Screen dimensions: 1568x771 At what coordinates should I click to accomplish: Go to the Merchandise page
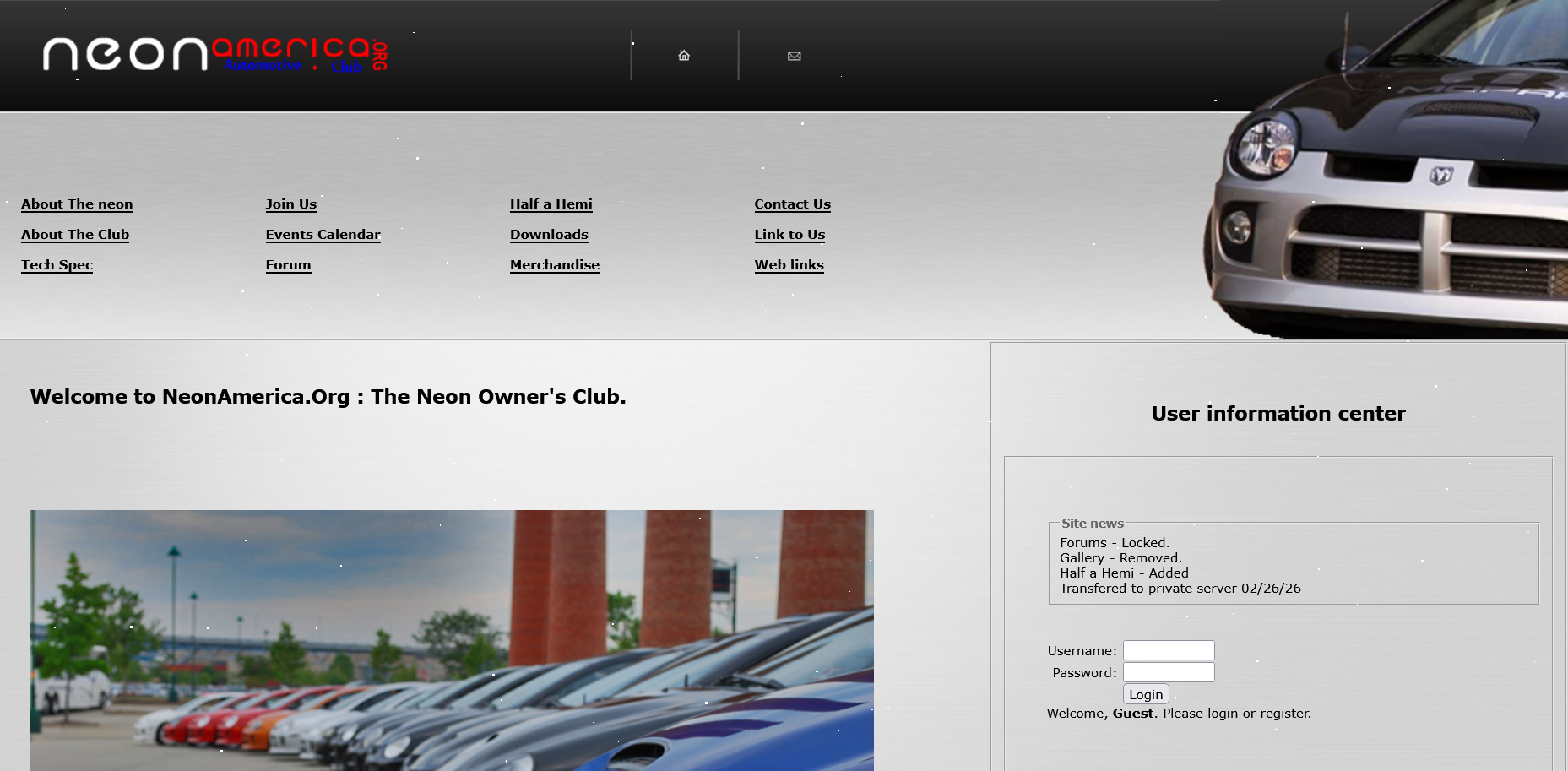(555, 265)
